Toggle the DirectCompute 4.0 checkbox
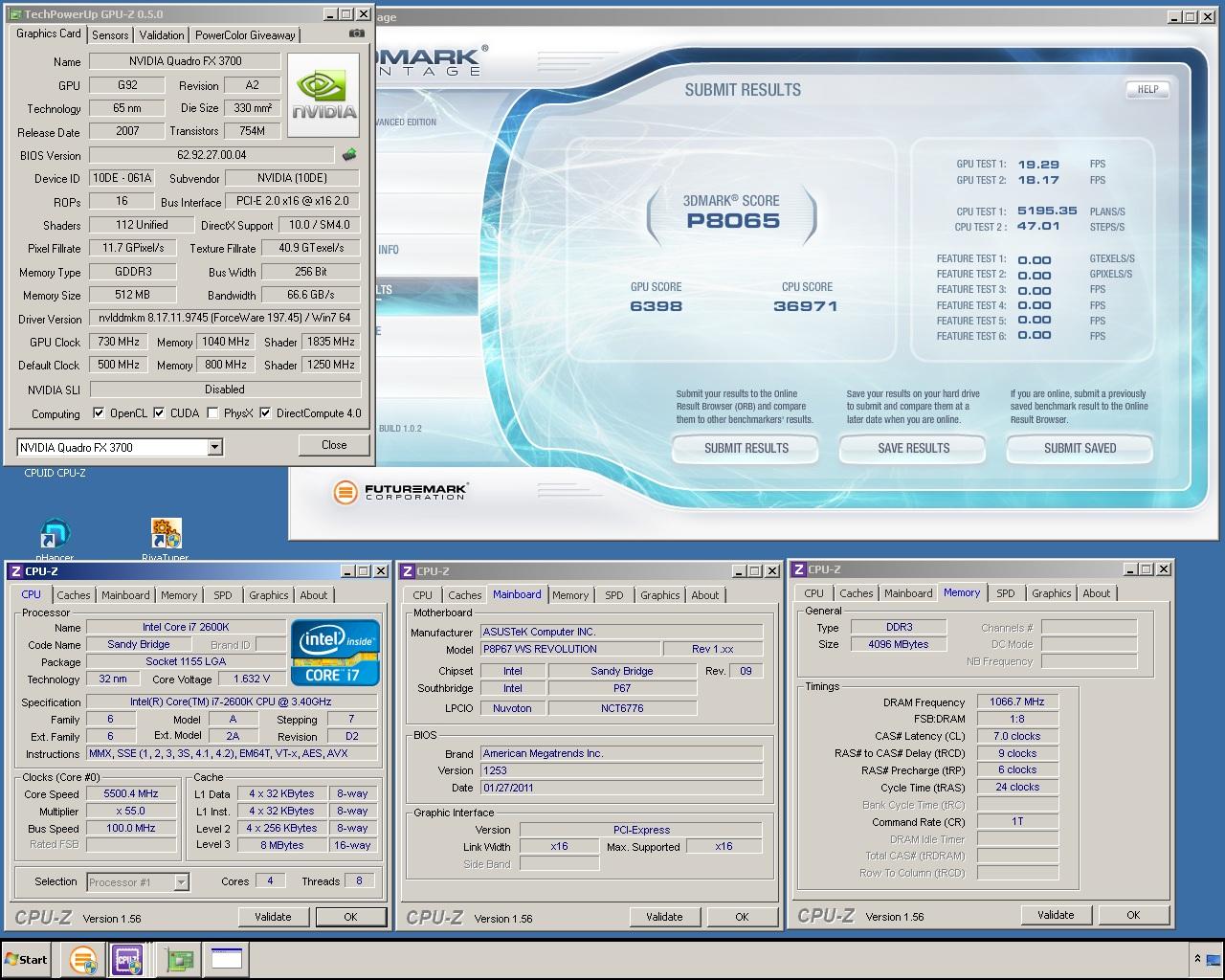The image size is (1225, 980). click(265, 413)
